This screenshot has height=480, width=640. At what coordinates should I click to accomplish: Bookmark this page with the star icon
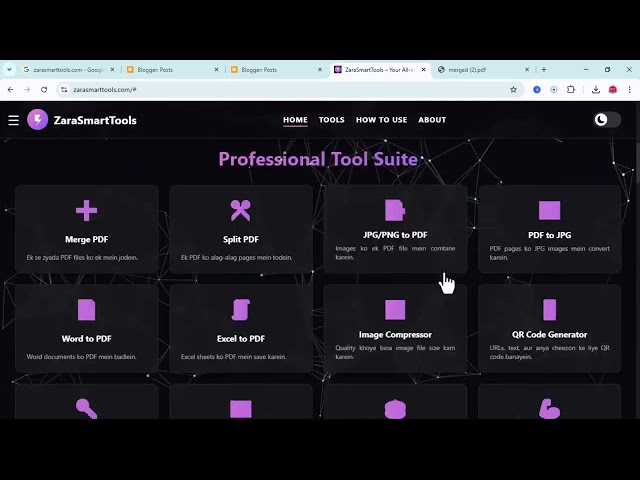coord(513,89)
